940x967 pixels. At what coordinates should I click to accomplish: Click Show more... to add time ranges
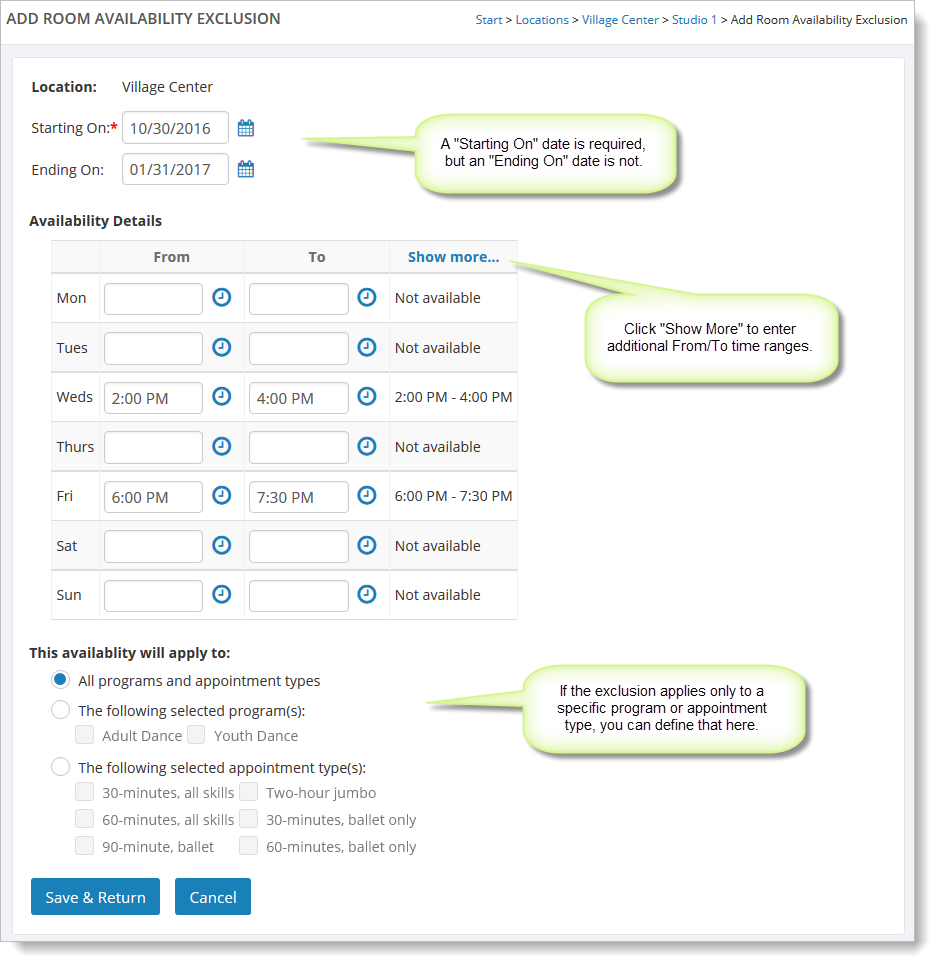pos(453,257)
